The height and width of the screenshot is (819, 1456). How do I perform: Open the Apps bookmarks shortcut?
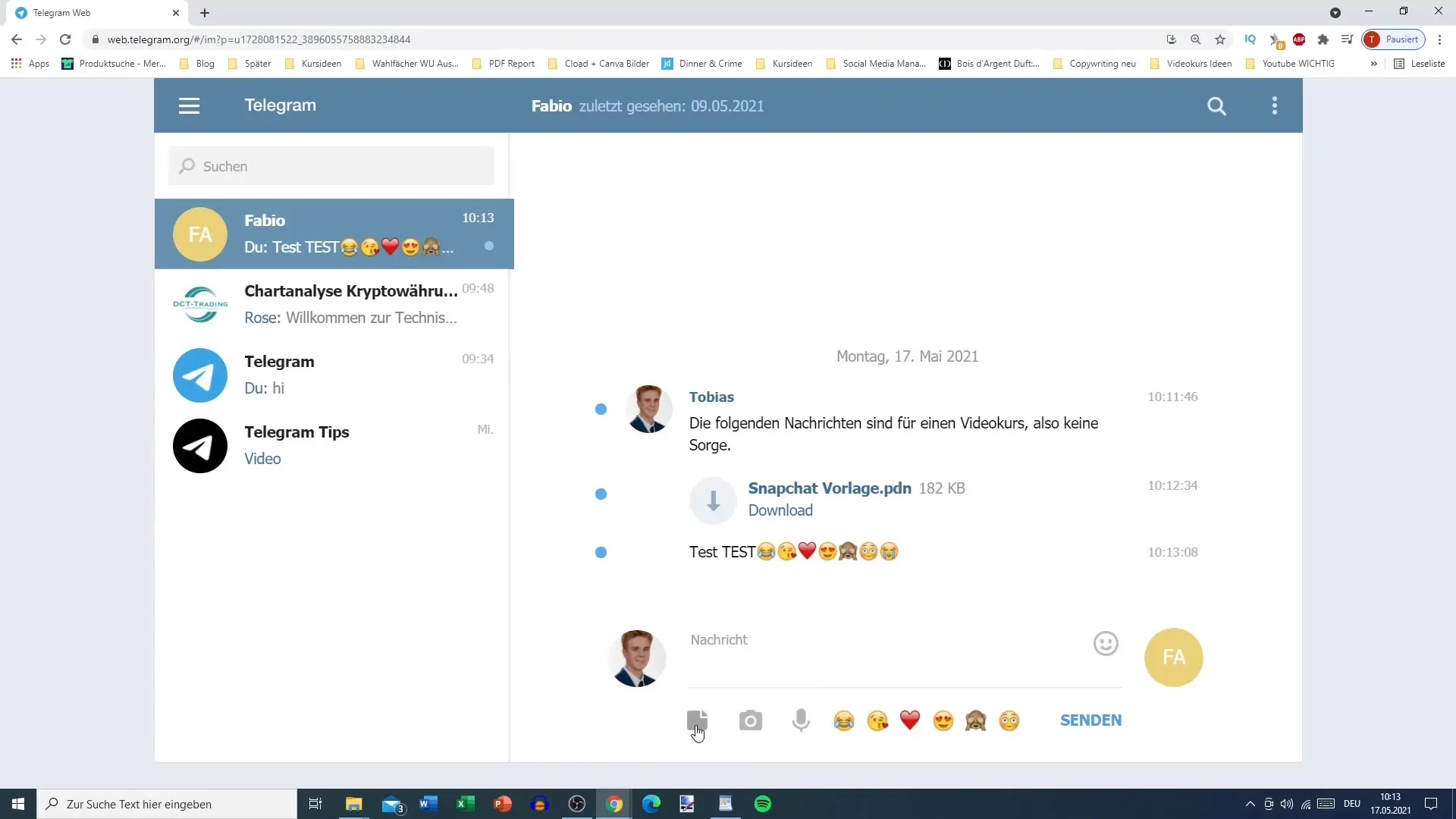[x=30, y=64]
